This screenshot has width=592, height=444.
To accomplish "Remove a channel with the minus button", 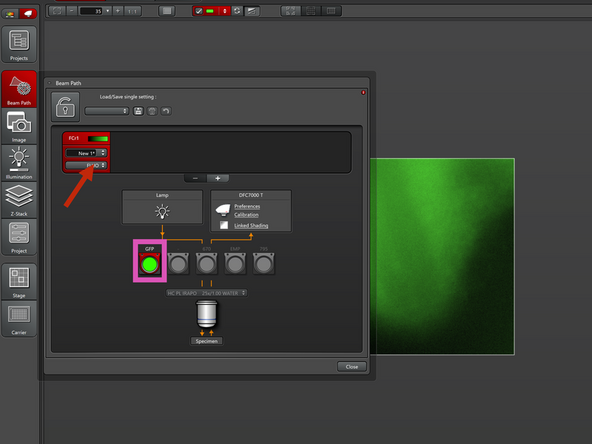I will [x=195, y=178].
